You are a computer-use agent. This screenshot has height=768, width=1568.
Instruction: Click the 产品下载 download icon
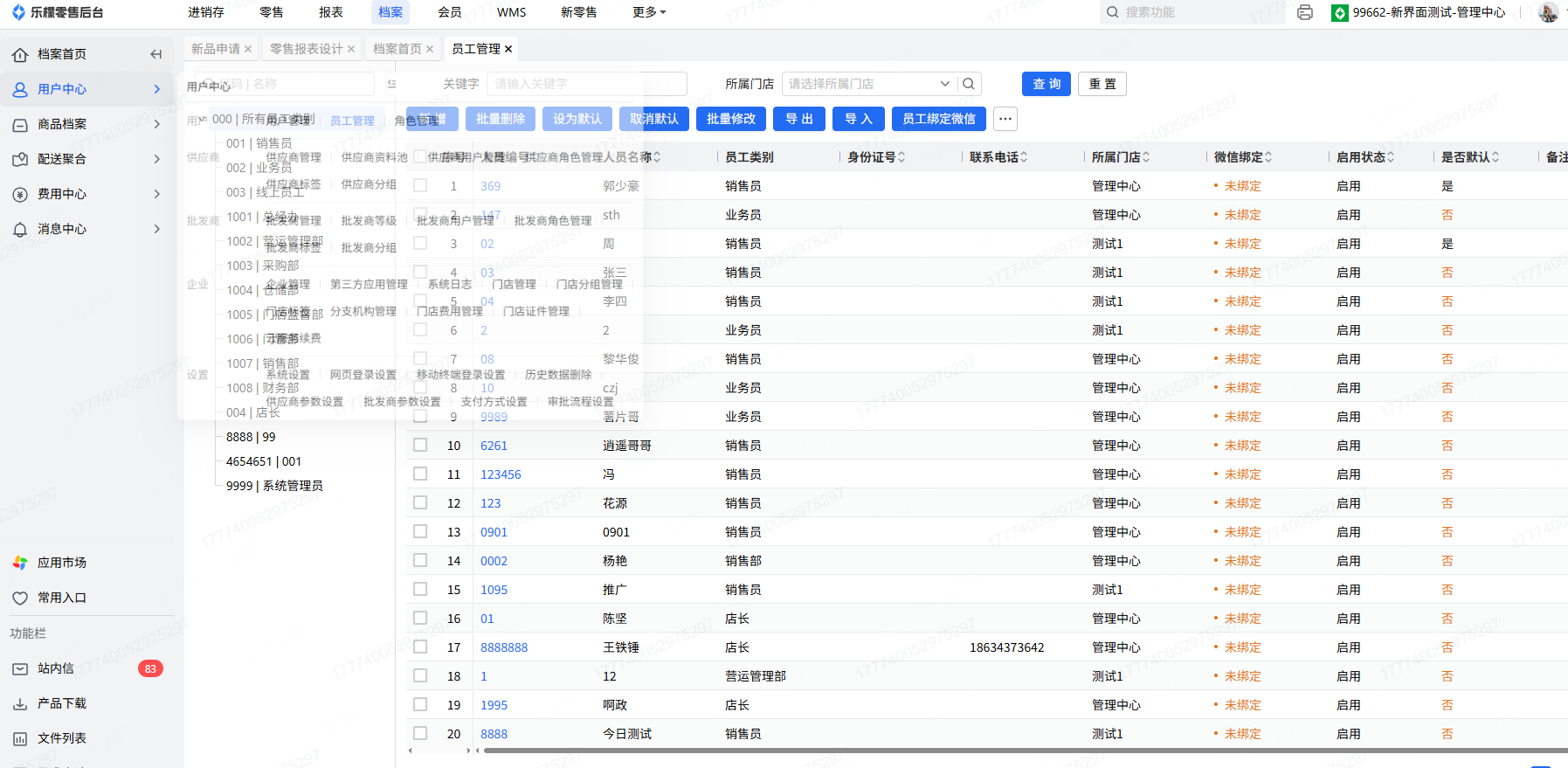coord(20,703)
